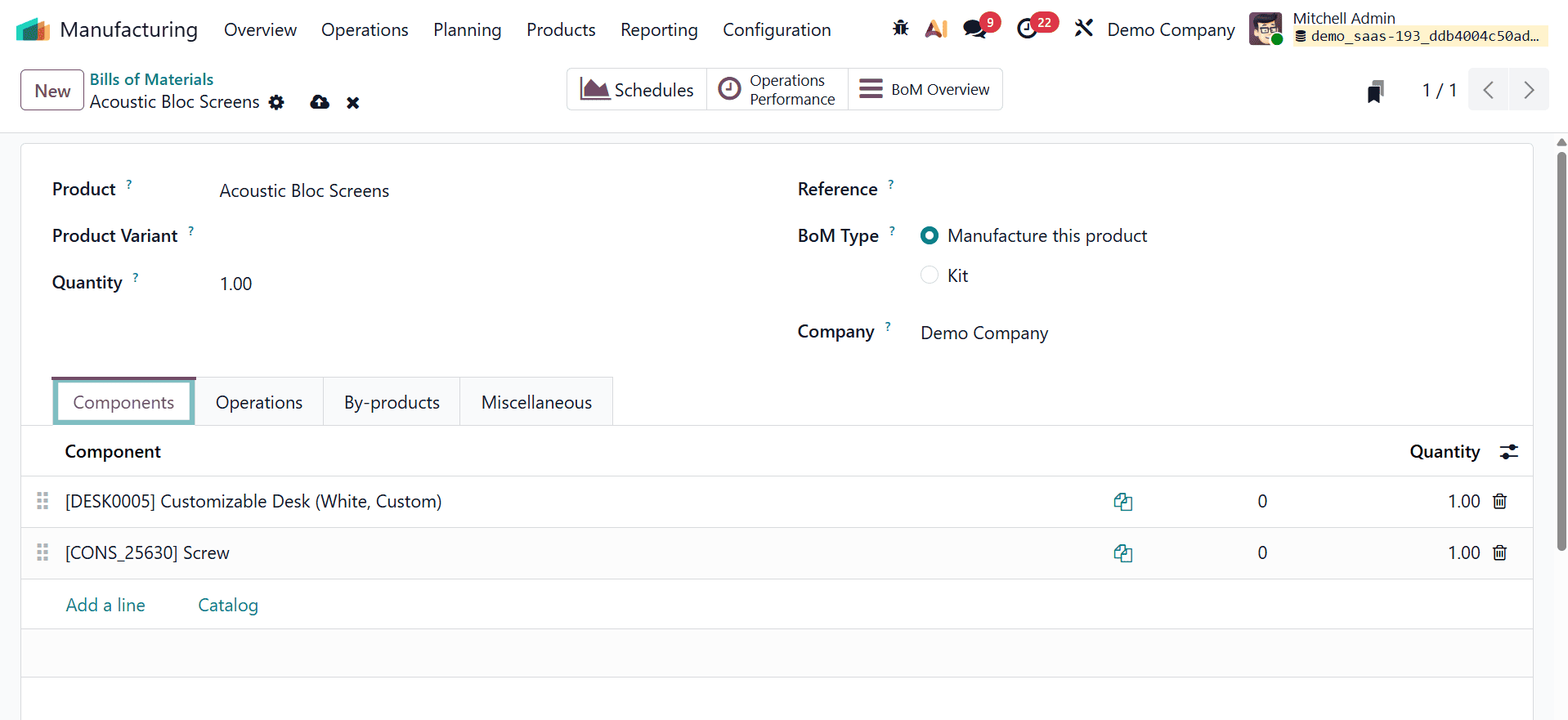
Task: Select the Kit BoM type
Action: click(930, 275)
